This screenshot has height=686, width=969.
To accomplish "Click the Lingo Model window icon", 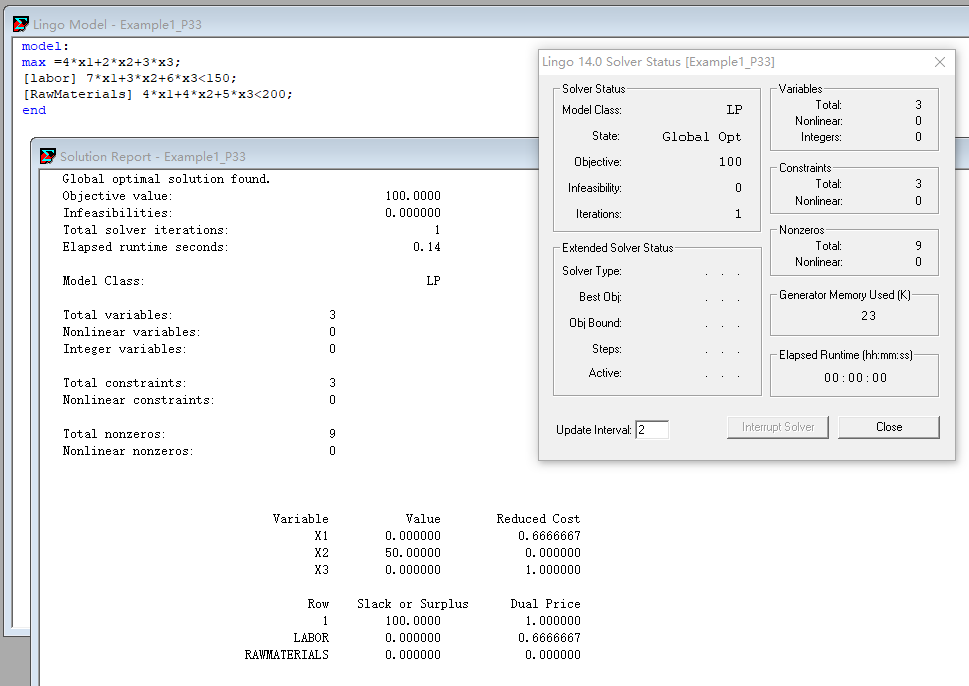I will pyautogui.click(x=20, y=24).
